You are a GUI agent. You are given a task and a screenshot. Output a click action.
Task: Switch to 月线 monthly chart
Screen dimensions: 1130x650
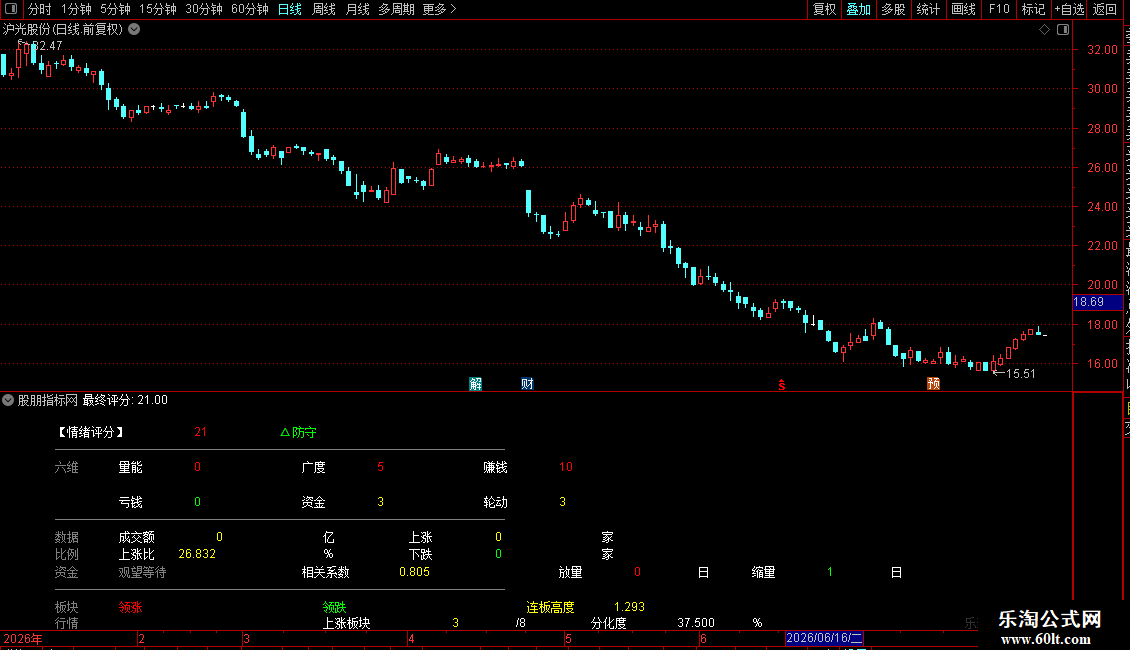pyautogui.click(x=357, y=9)
